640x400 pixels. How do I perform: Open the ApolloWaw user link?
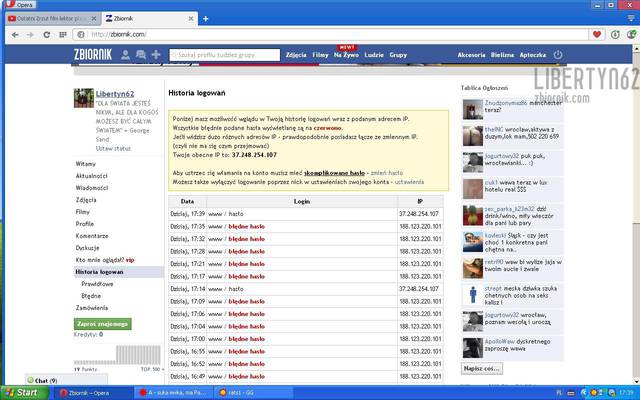tap(500, 342)
